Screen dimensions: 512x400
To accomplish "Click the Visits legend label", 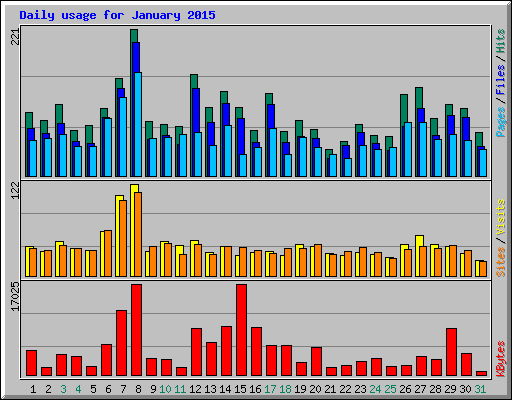I will point(501,218).
